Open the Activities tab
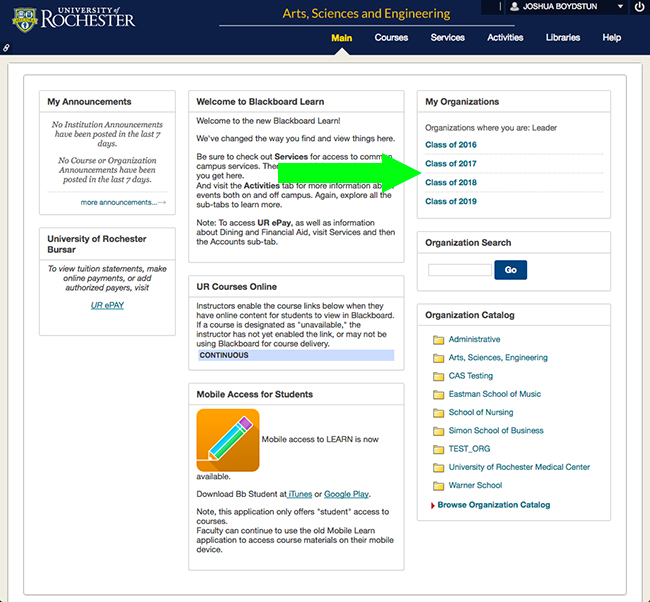The width and height of the screenshot is (650, 602). 505,37
